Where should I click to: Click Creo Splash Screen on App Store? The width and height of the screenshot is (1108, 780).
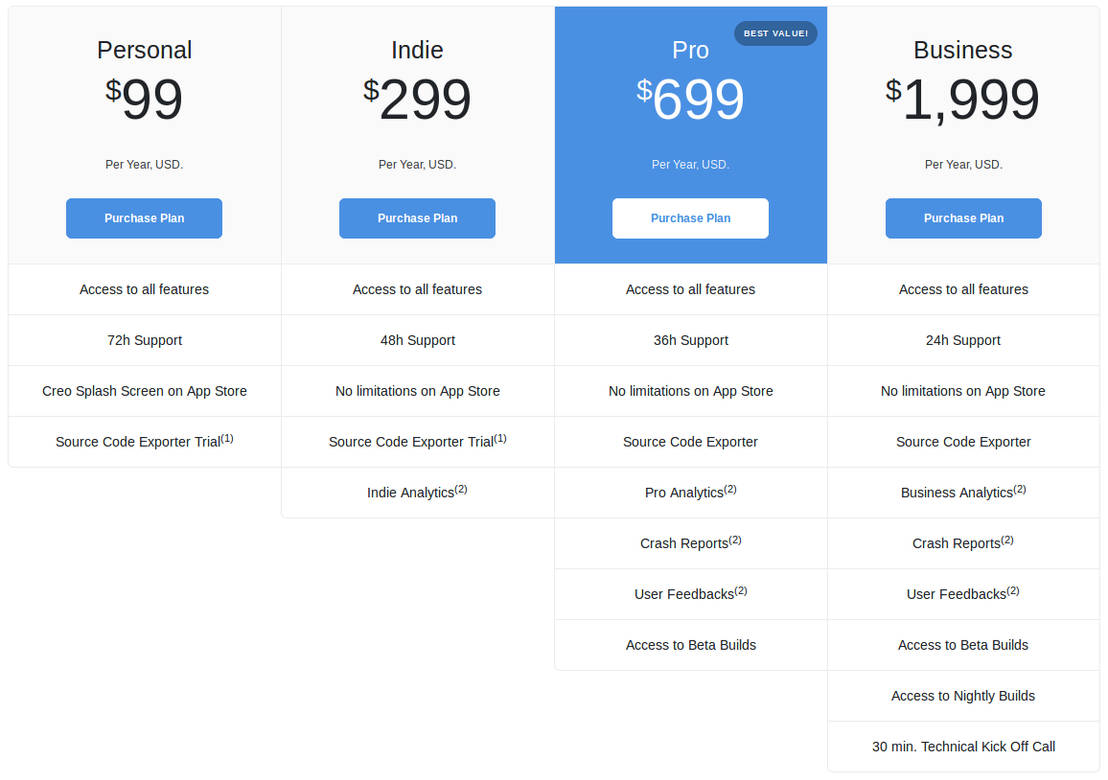point(144,391)
